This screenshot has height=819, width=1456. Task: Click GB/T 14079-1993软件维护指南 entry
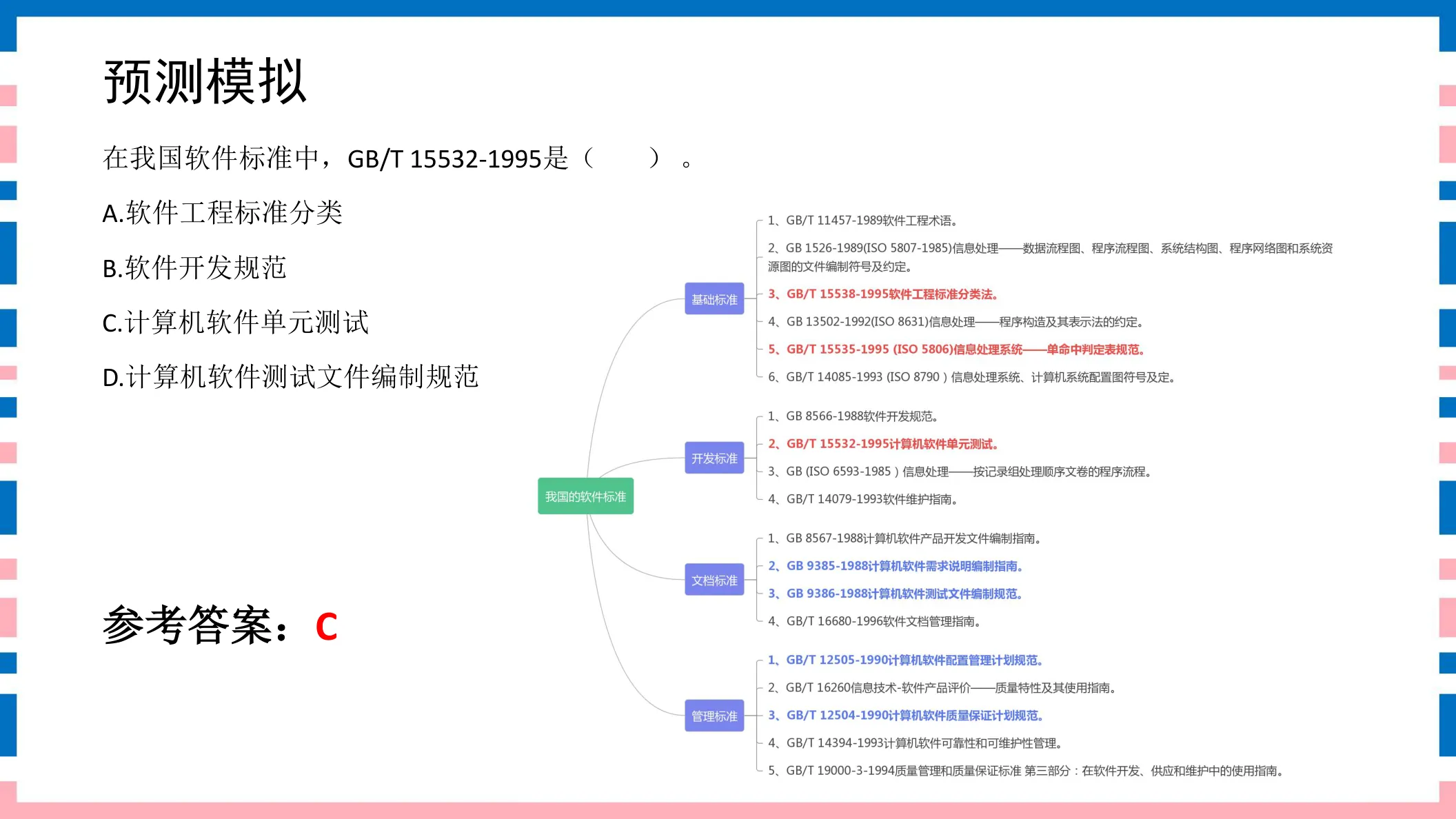point(862,499)
